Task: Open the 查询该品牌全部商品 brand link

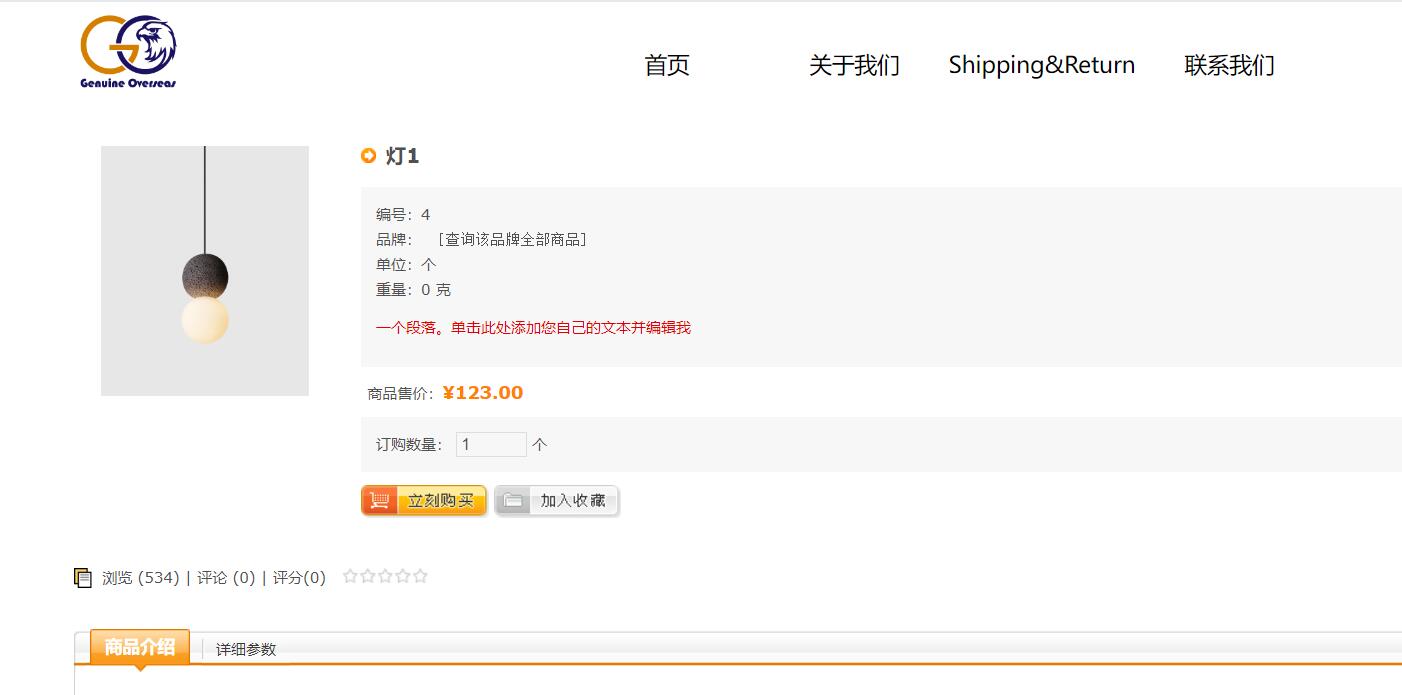Action: 512,240
